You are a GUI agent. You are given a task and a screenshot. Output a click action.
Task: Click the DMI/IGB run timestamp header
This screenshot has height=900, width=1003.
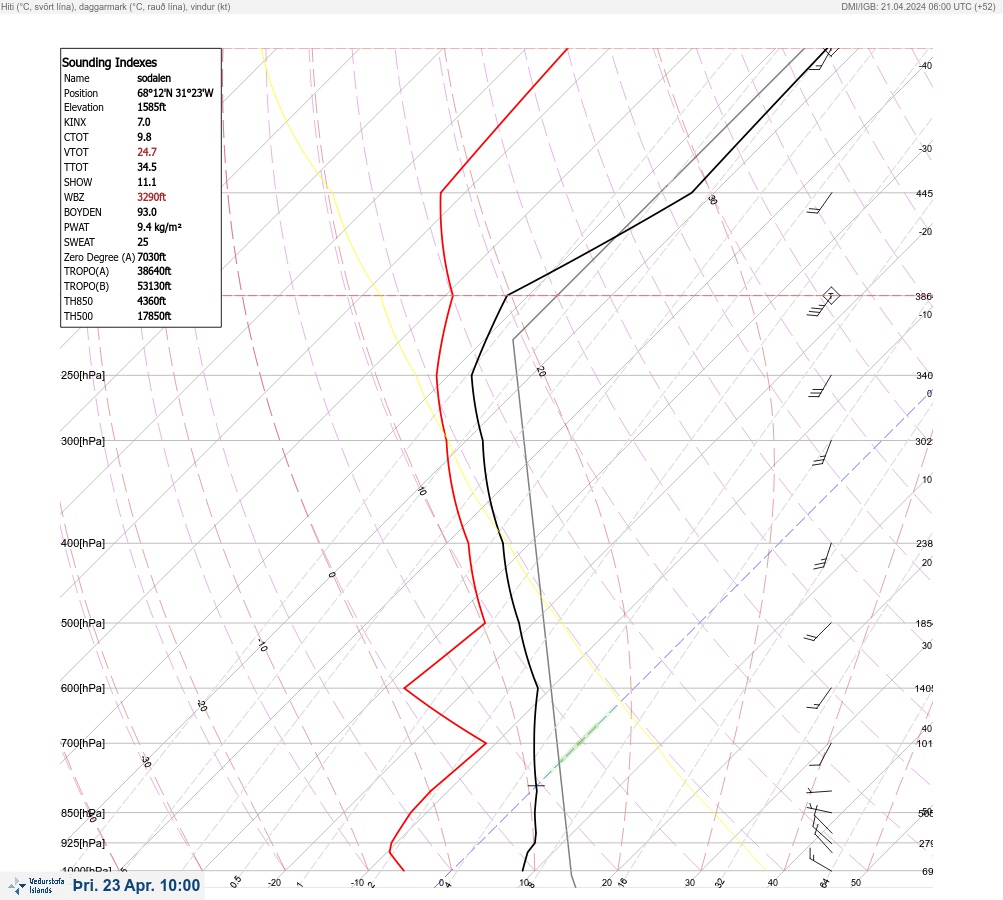918,6
